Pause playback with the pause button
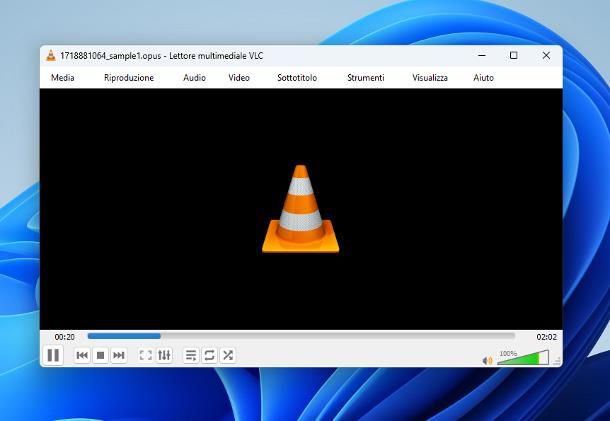 coord(53,355)
